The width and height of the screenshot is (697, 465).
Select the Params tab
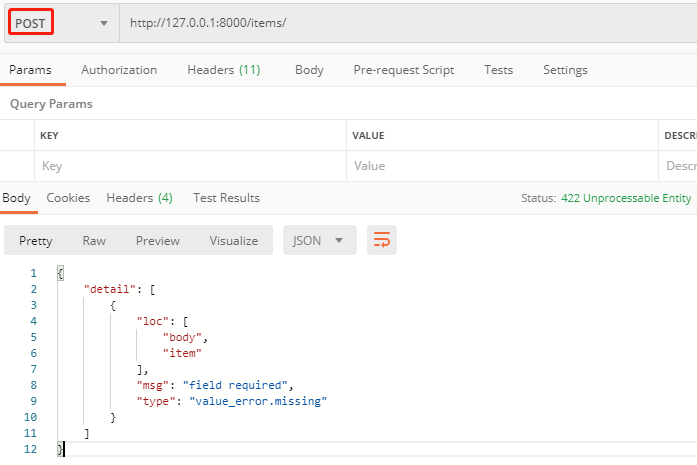coord(30,70)
